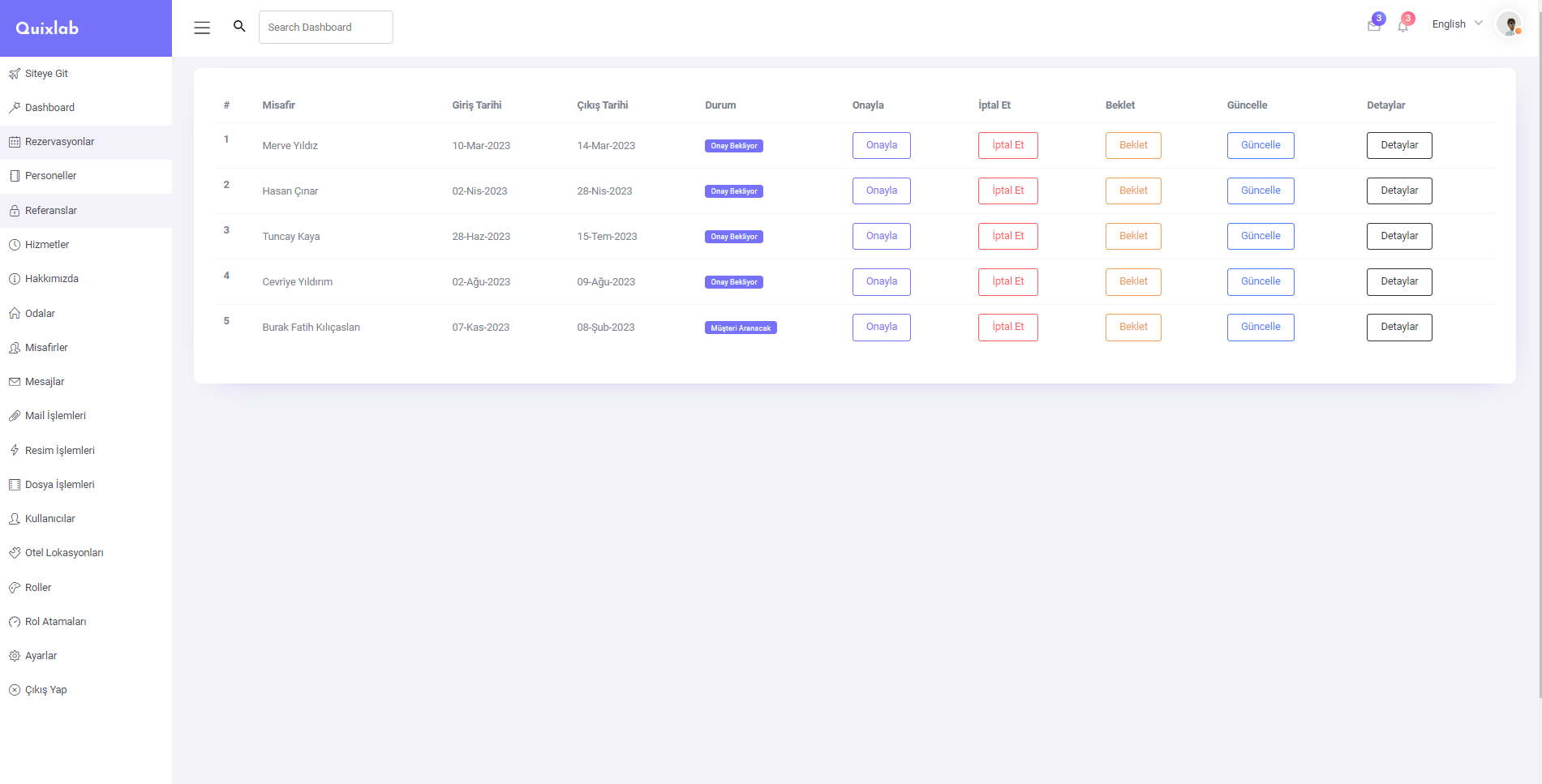Click the Giriş Tarihi column header
Screen dimensions: 1542x784
coord(477,105)
